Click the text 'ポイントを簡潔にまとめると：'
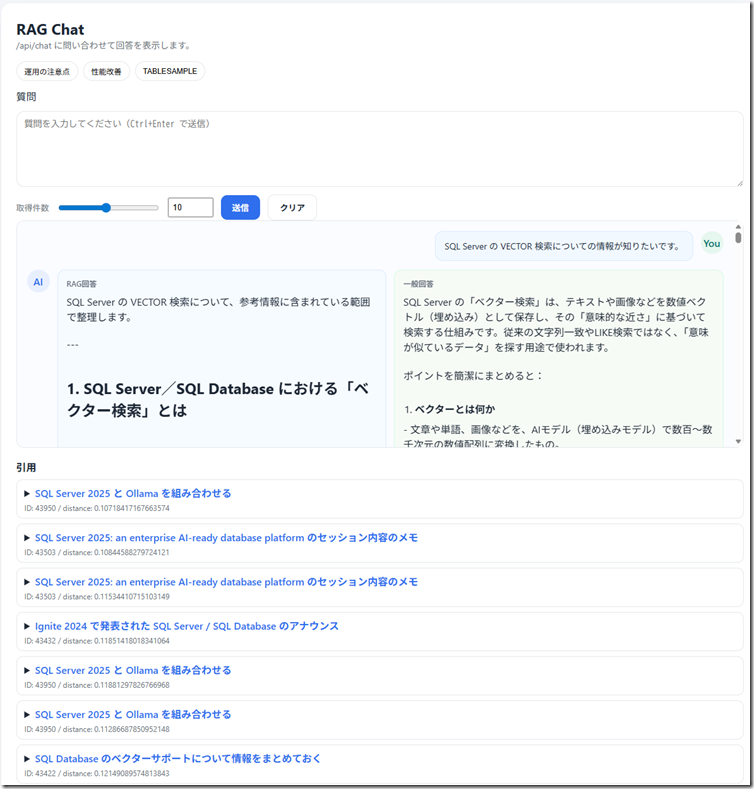The width and height of the screenshot is (754, 789). pos(473,376)
